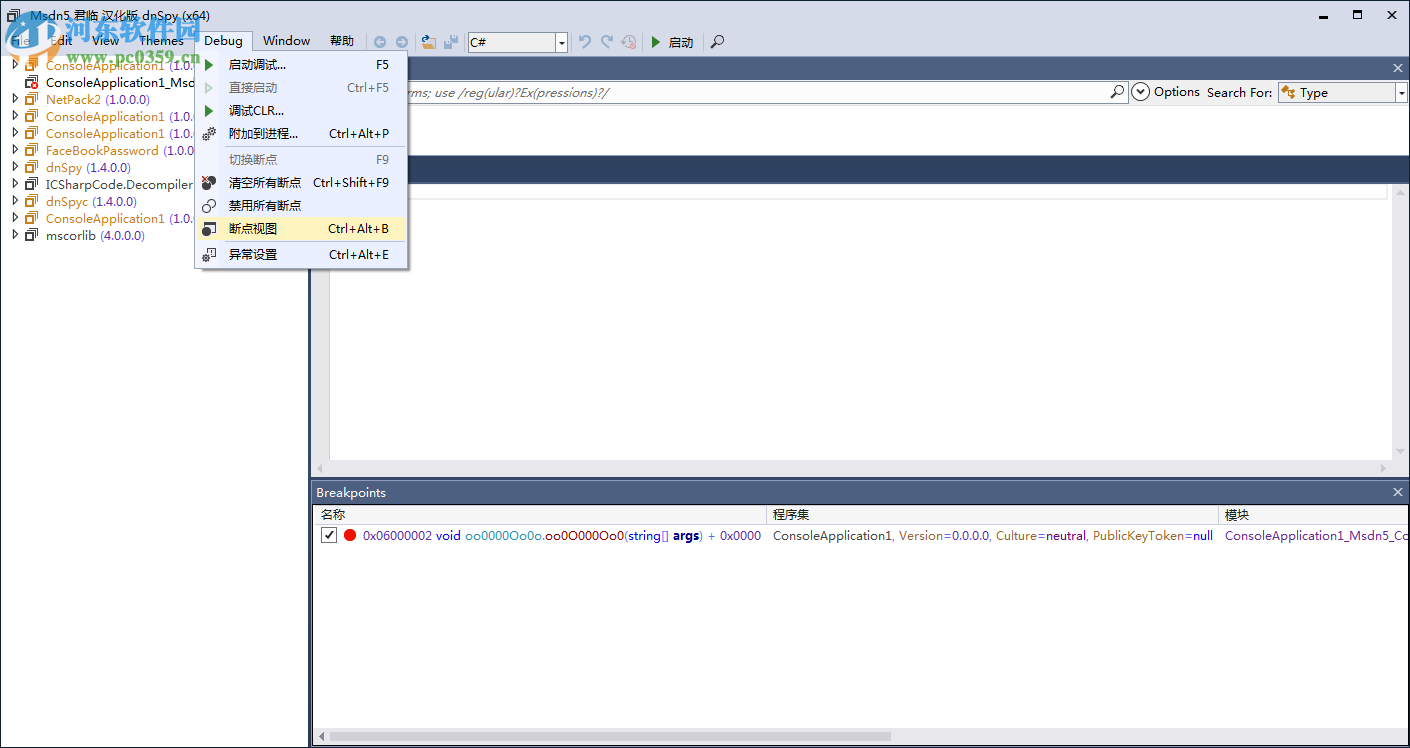Expand the mscorlib tree node
Image resolution: width=1410 pixels, height=748 pixels.
pos(15,235)
